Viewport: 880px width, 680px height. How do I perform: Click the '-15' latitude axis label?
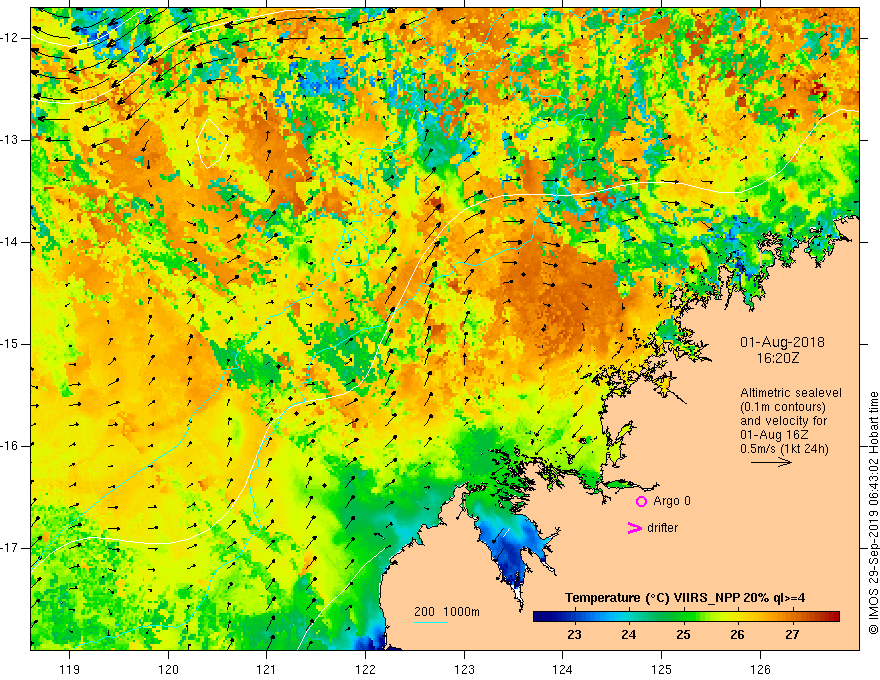(10, 344)
